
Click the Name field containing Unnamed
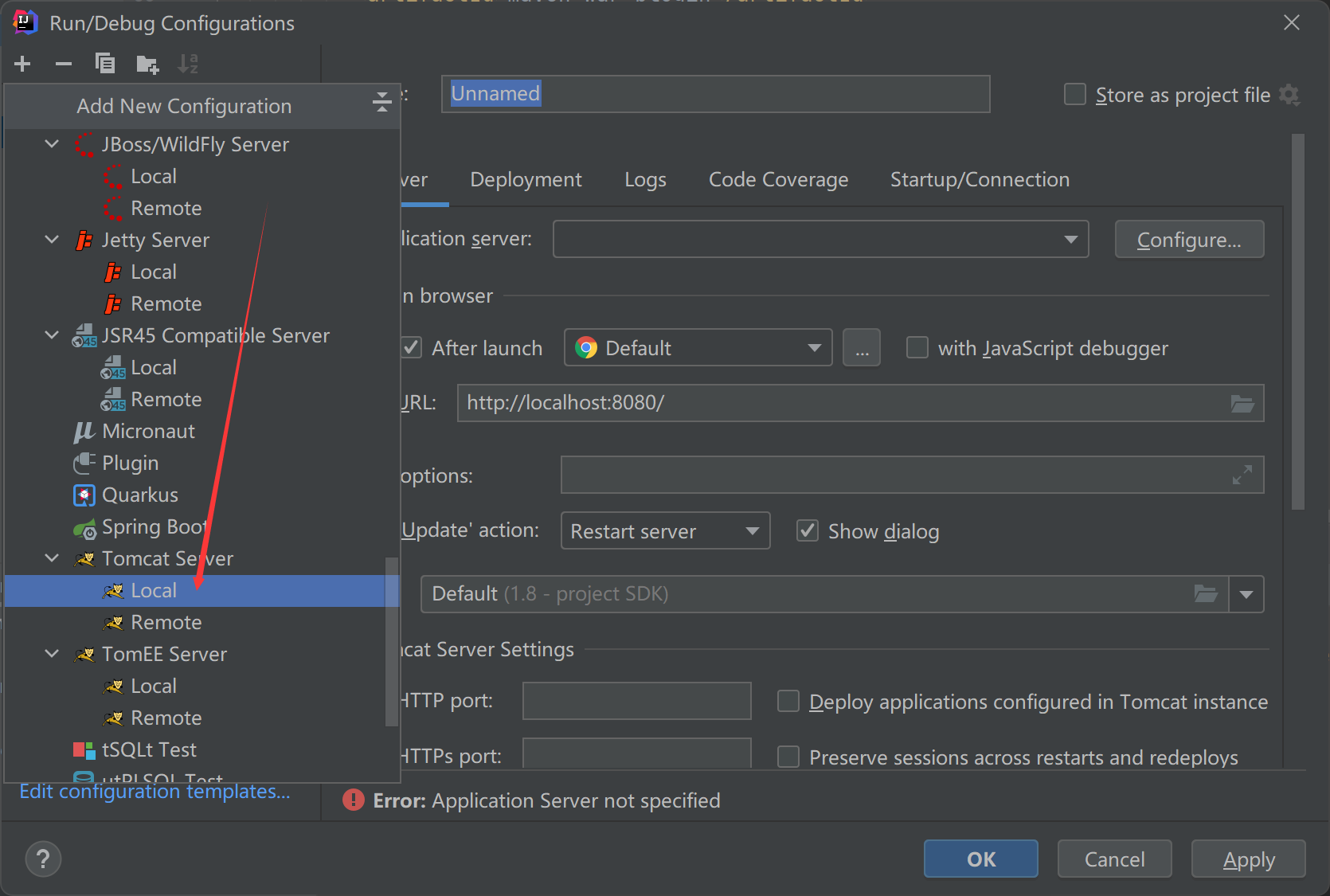tap(715, 94)
